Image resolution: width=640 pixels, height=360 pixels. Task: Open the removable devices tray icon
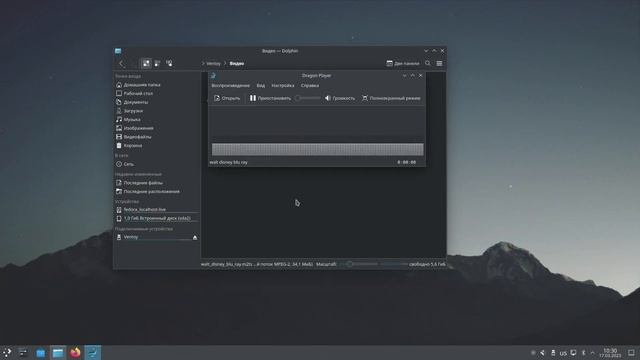coord(553,353)
